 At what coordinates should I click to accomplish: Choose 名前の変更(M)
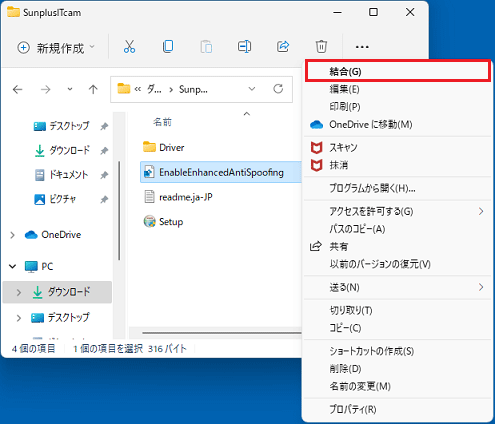[398, 386]
